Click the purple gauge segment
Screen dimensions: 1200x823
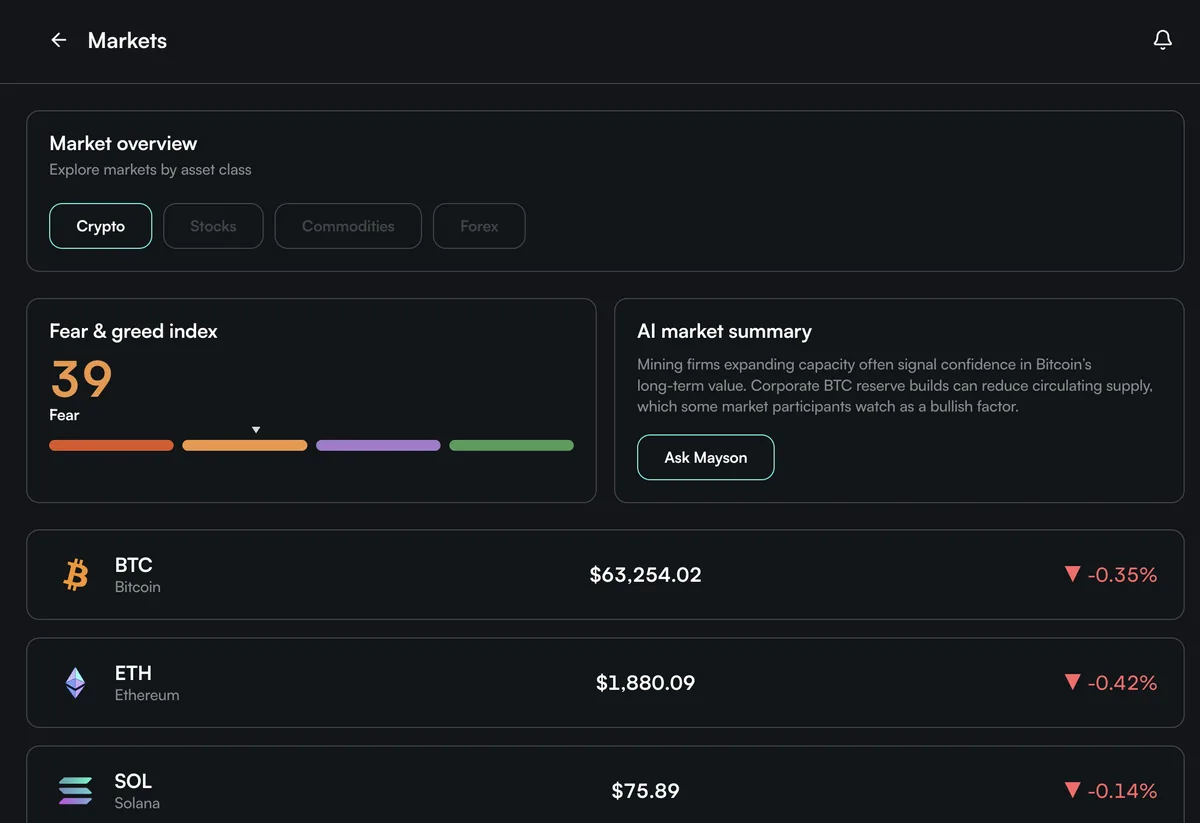coord(378,445)
